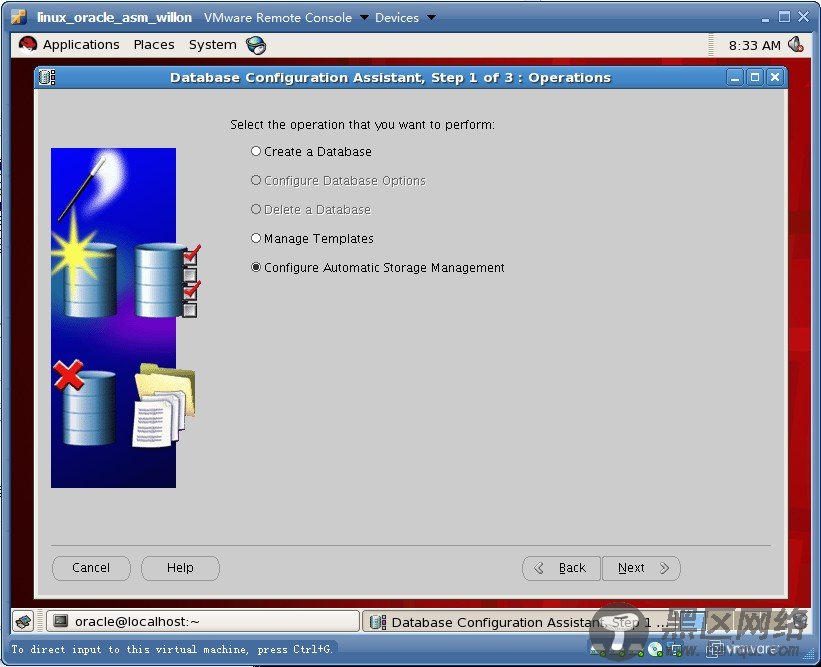Viewport: 821px width, 667px height.
Task: Click the panel handle beside the clock
Action: pos(711,46)
